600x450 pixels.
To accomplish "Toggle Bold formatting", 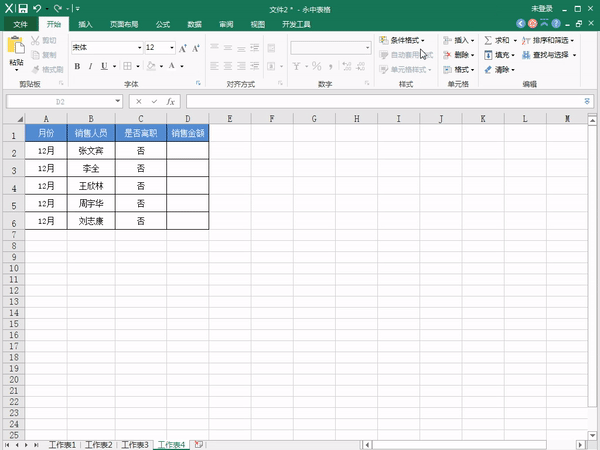I will (77, 66).
